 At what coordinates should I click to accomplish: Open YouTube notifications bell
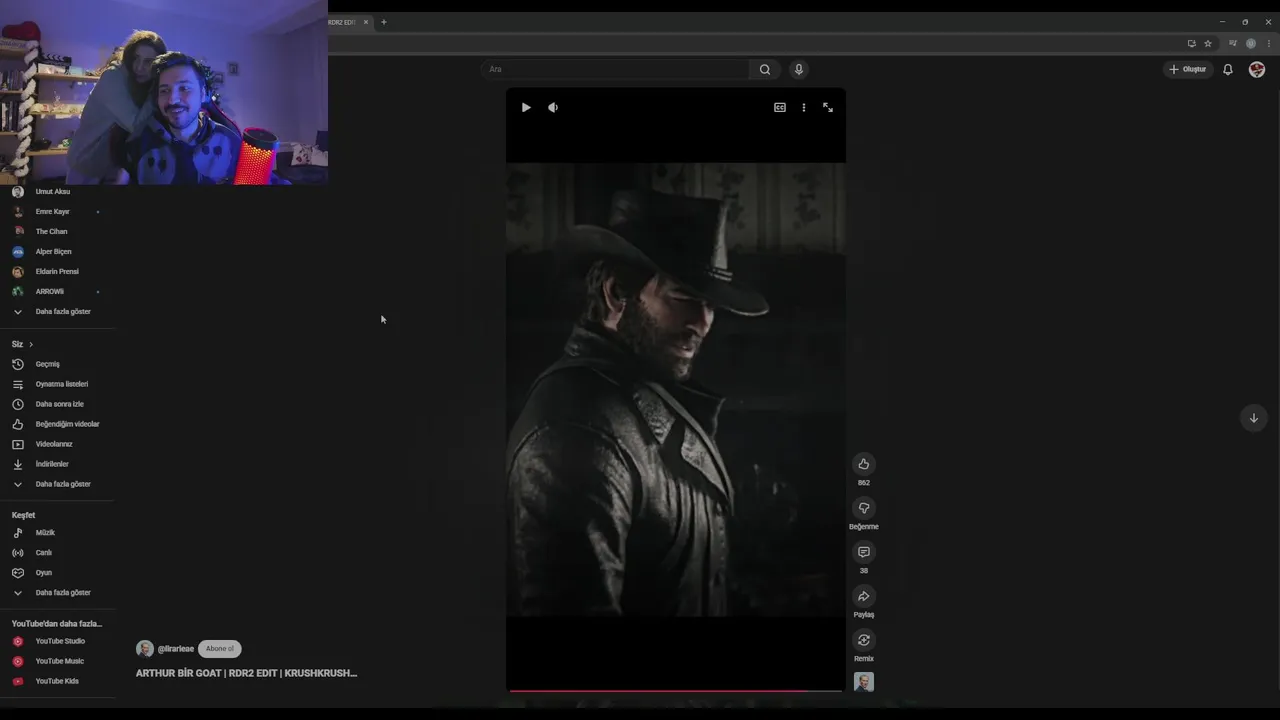point(1228,69)
